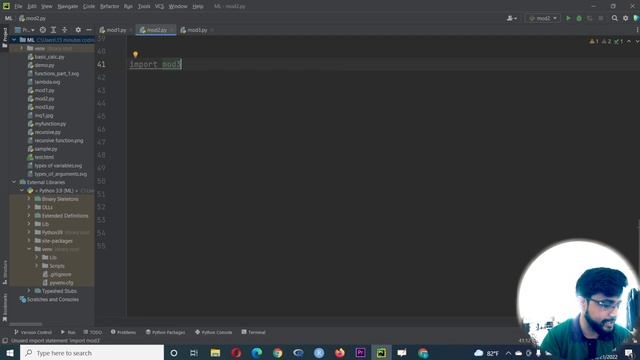The width and height of the screenshot is (640, 360).
Task: Collapse the External Libraries node
Action: (x=14, y=182)
